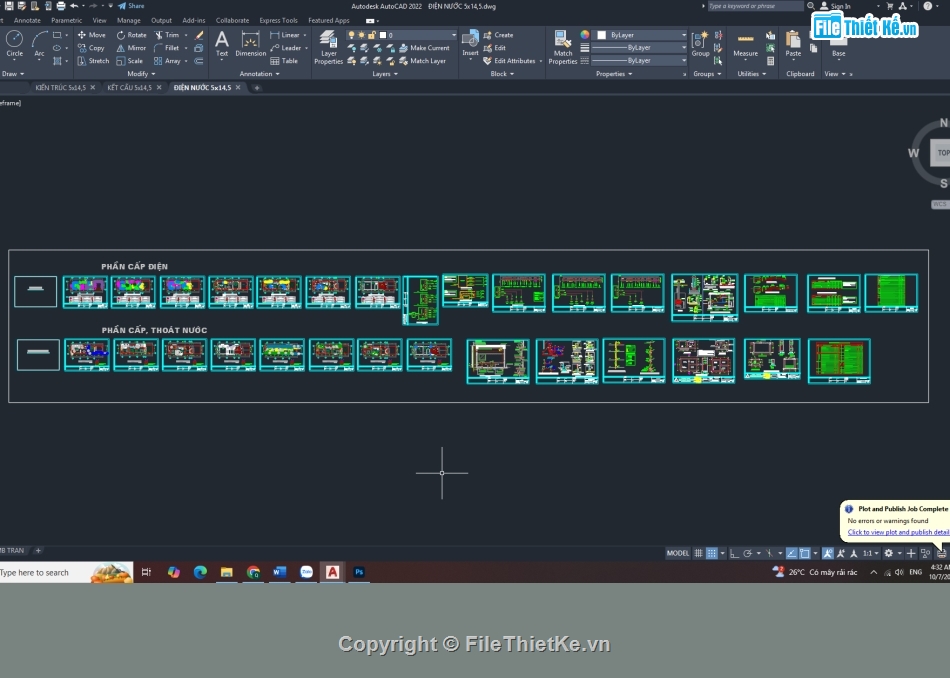Click the view plot and publish details link
The image size is (950, 678).
pos(898,532)
